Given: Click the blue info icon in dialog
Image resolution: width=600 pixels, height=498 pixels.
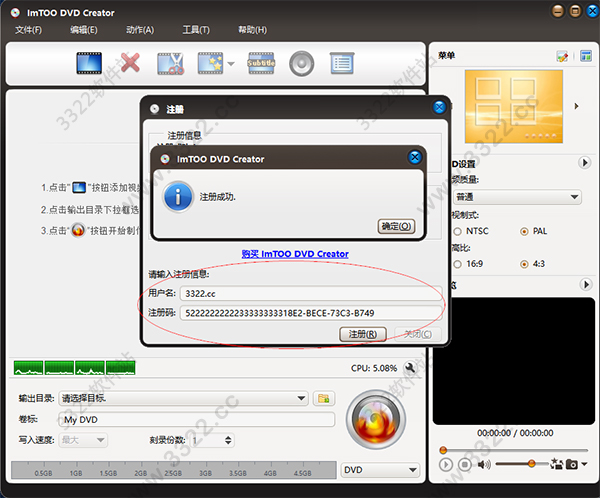Looking at the screenshot, I should 178,197.
